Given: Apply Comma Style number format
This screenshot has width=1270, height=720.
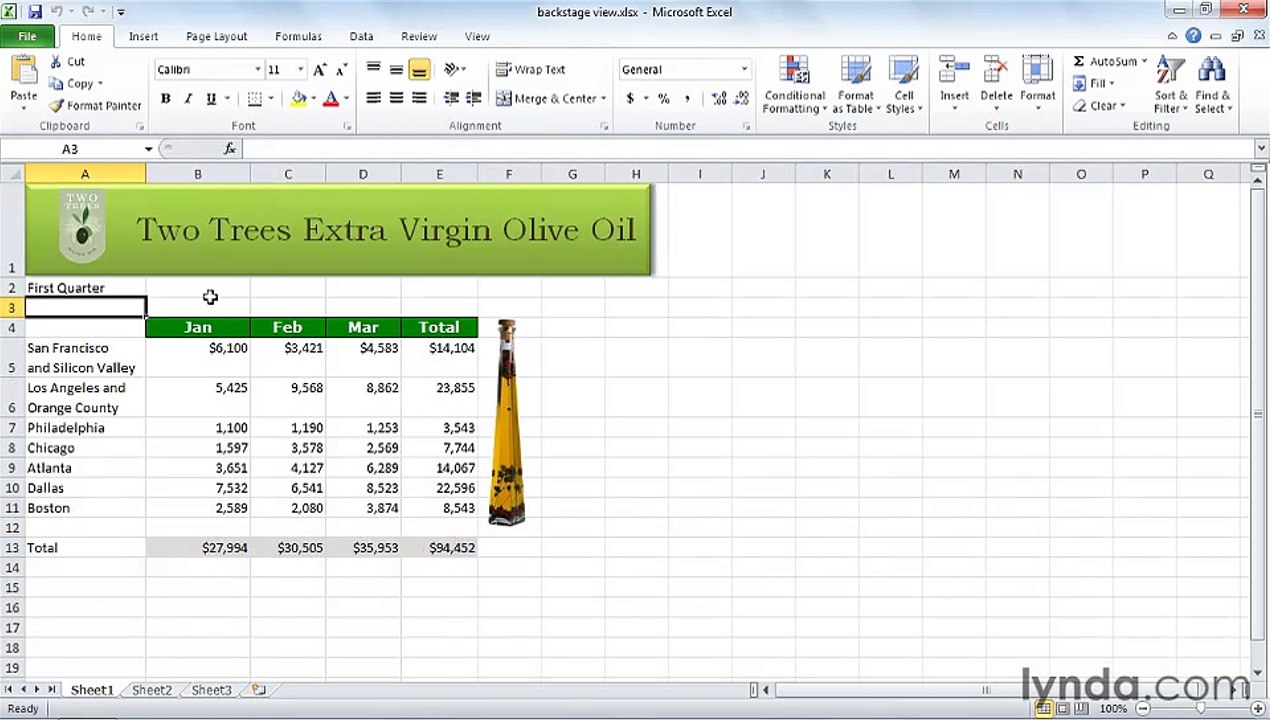Looking at the screenshot, I should point(687,98).
